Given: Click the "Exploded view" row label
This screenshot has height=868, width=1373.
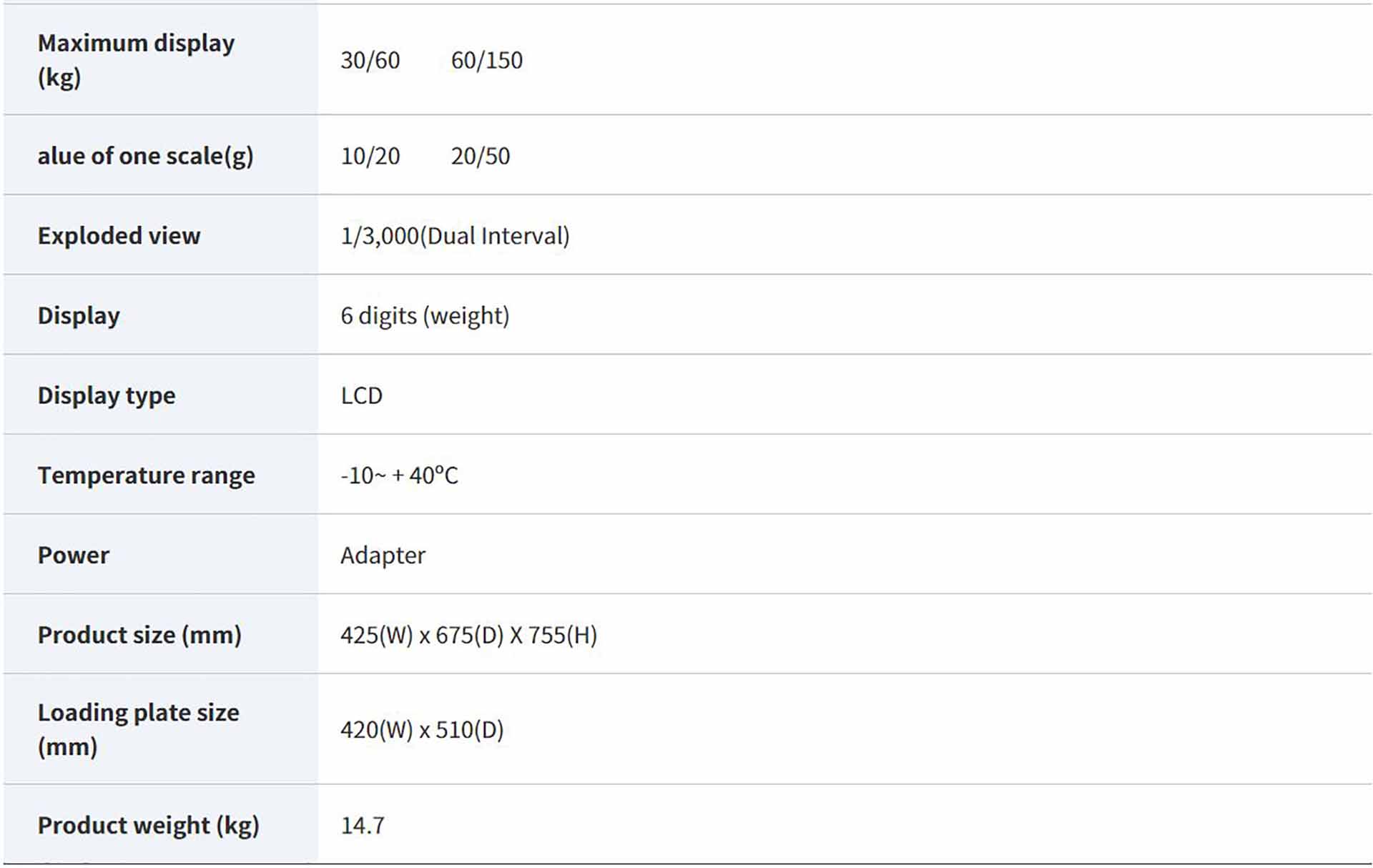Looking at the screenshot, I should (119, 236).
